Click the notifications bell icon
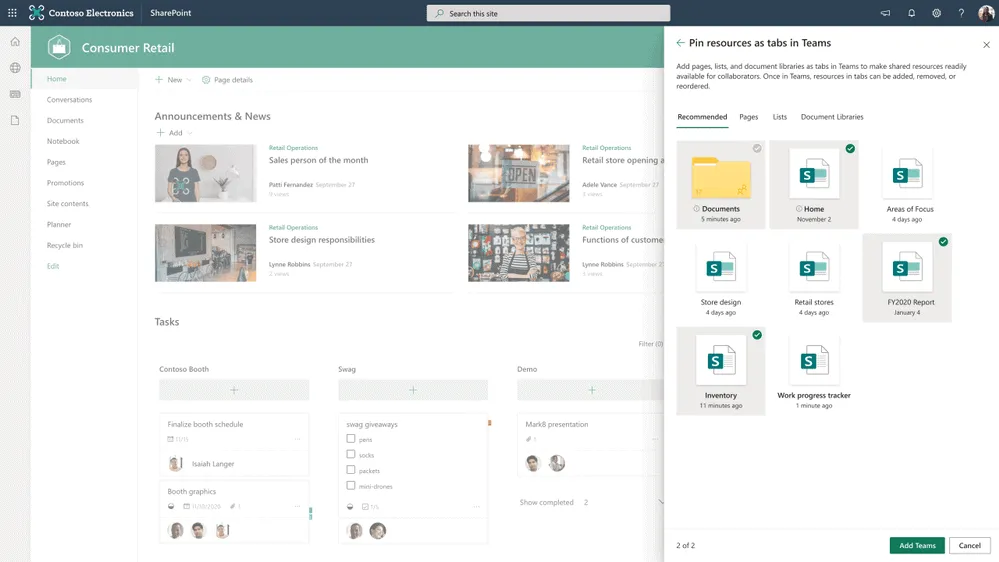 (x=911, y=13)
